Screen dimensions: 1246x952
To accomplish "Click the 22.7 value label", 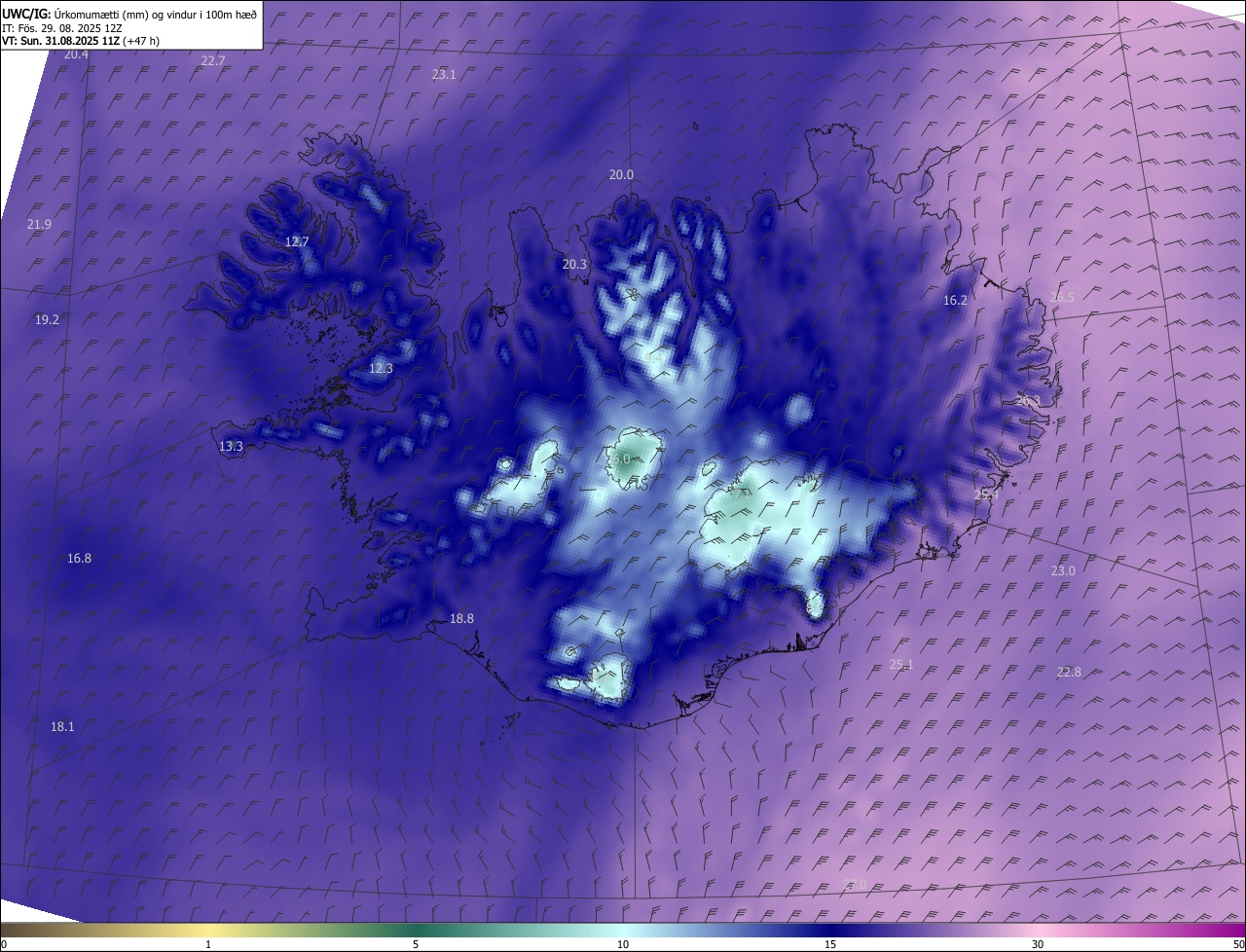I will [x=213, y=60].
